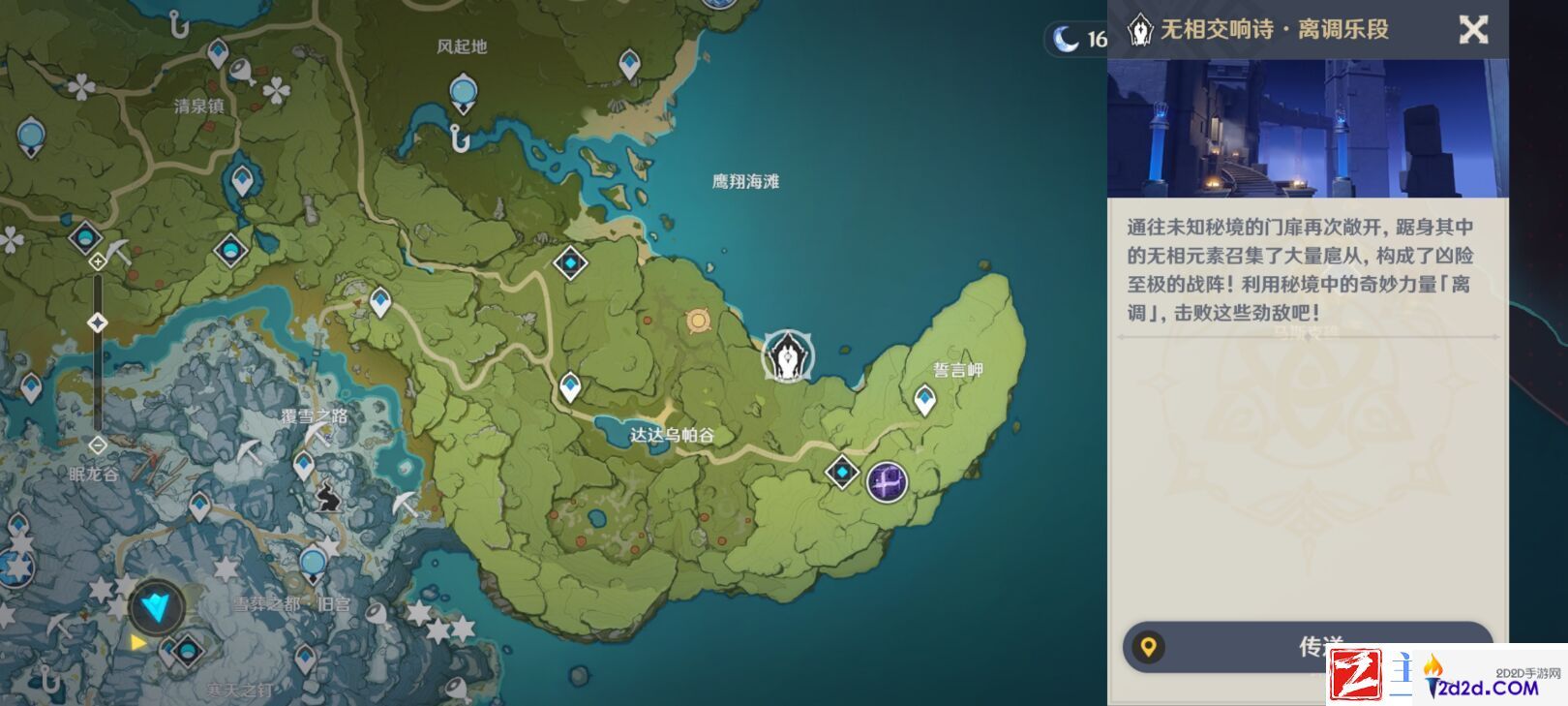Click the domain preview image thumbnail
Image resolution: width=1568 pixels, height=706 pixels.
(x=1308, y=128)
